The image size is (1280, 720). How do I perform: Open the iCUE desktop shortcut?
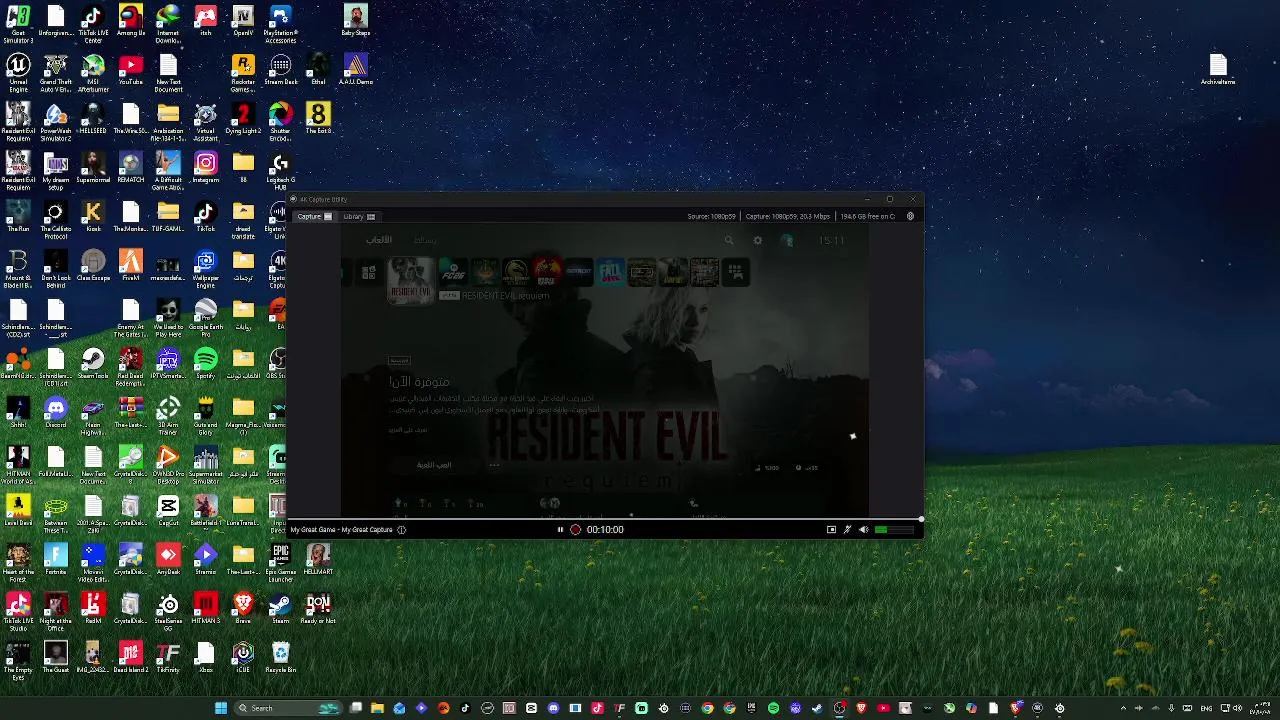[x=243, y=659]
